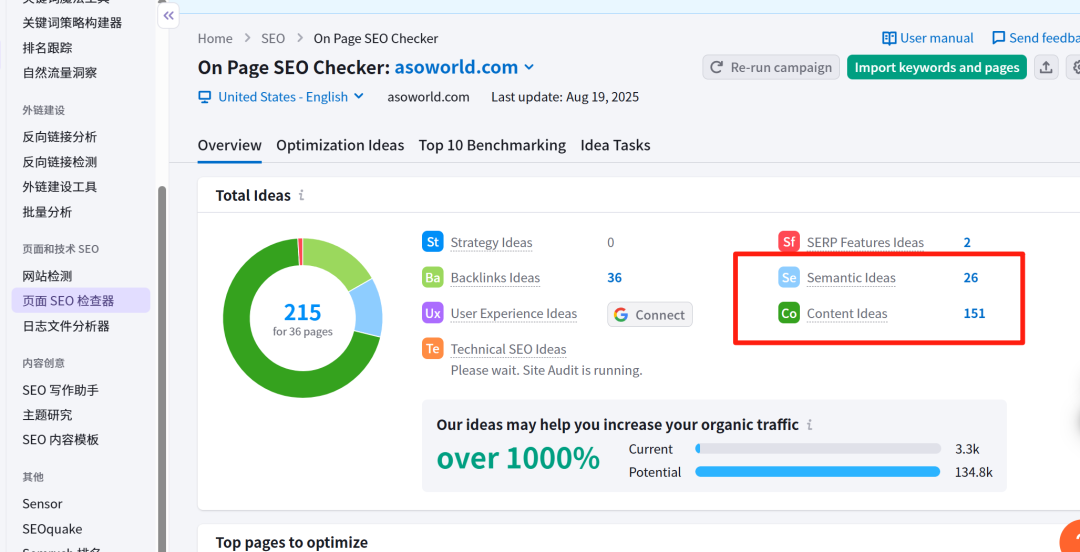Open the Technical SEO Ideas link
Viewport: 1080px width, 552px height.
[x=508, y=349]
